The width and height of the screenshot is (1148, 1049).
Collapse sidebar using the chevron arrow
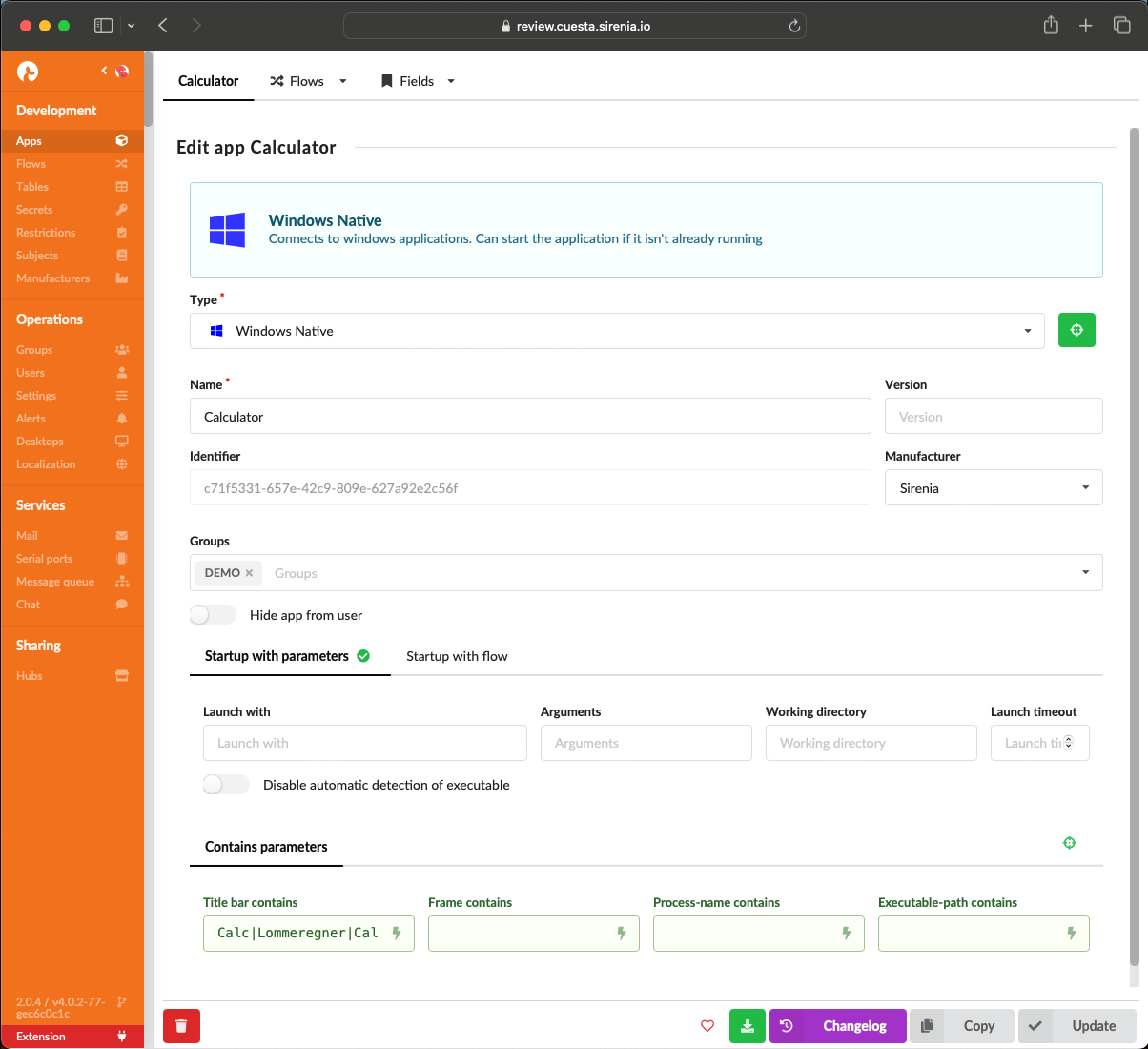coord(104,71)
